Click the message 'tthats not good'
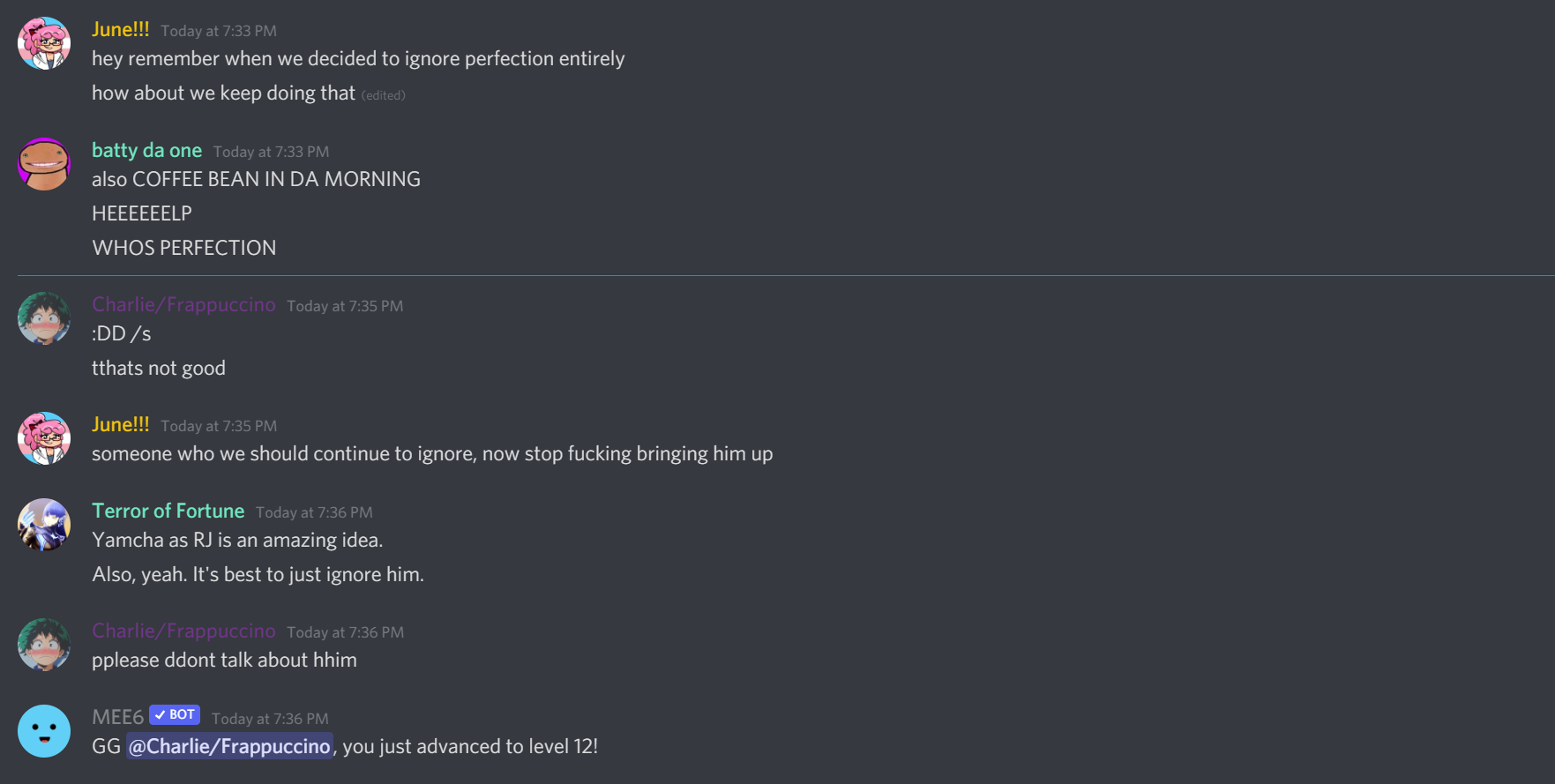1555x784 pixels. point(159,368)
